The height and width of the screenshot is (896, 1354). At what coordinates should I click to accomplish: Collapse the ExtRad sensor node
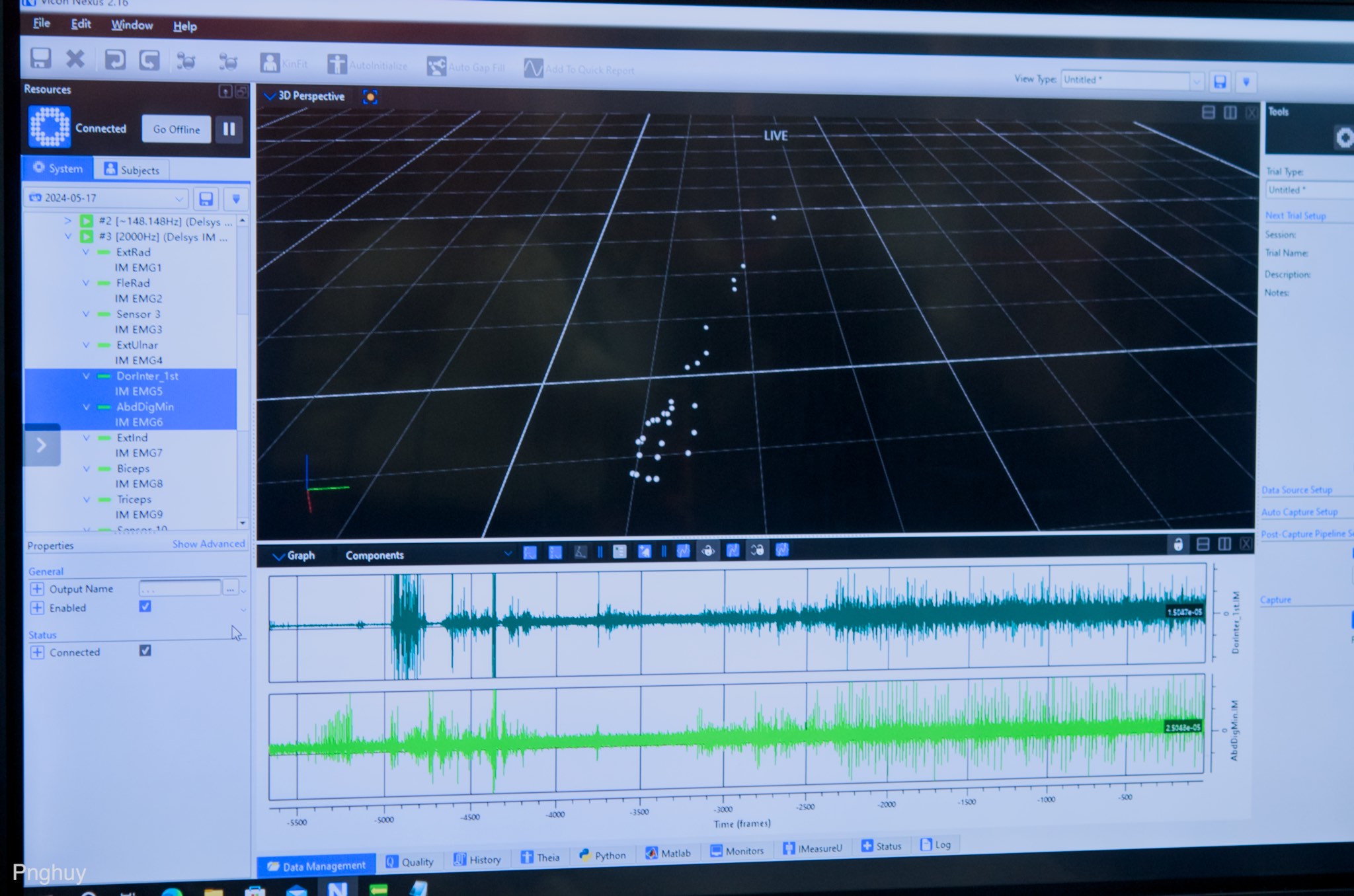pyautogui.click(x=85, y=252)
